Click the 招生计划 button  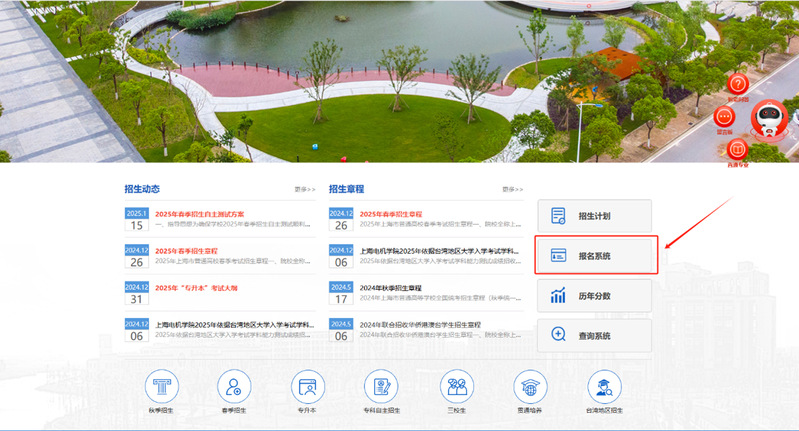594,216
